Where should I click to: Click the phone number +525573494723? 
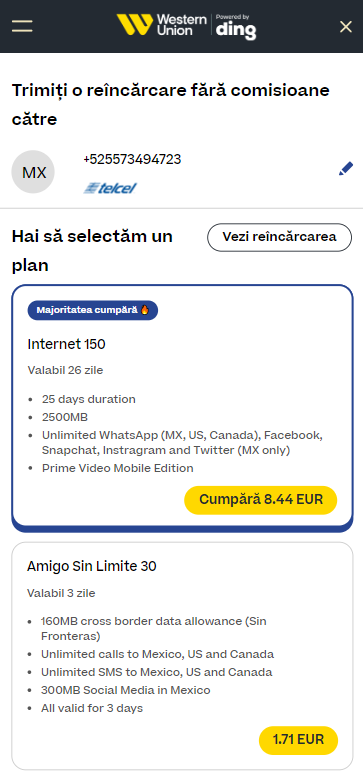(x=132, y=159)
